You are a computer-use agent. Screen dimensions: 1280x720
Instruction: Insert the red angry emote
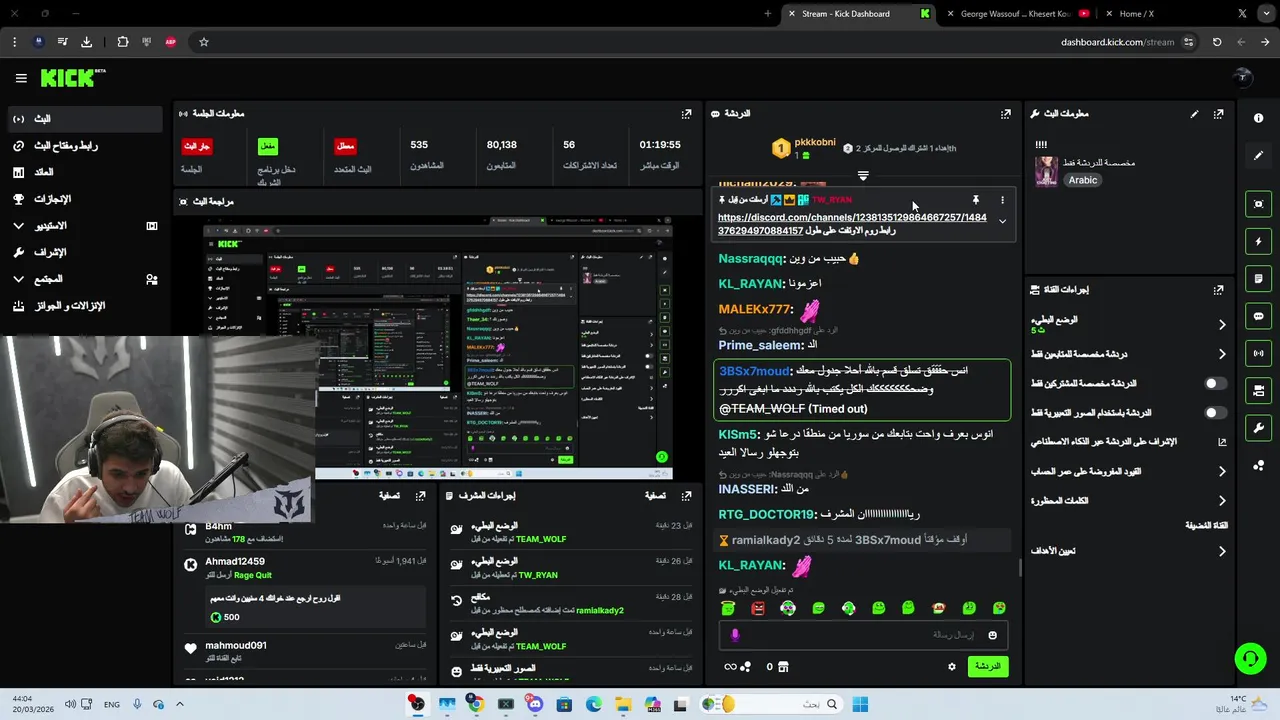(758, 608)
